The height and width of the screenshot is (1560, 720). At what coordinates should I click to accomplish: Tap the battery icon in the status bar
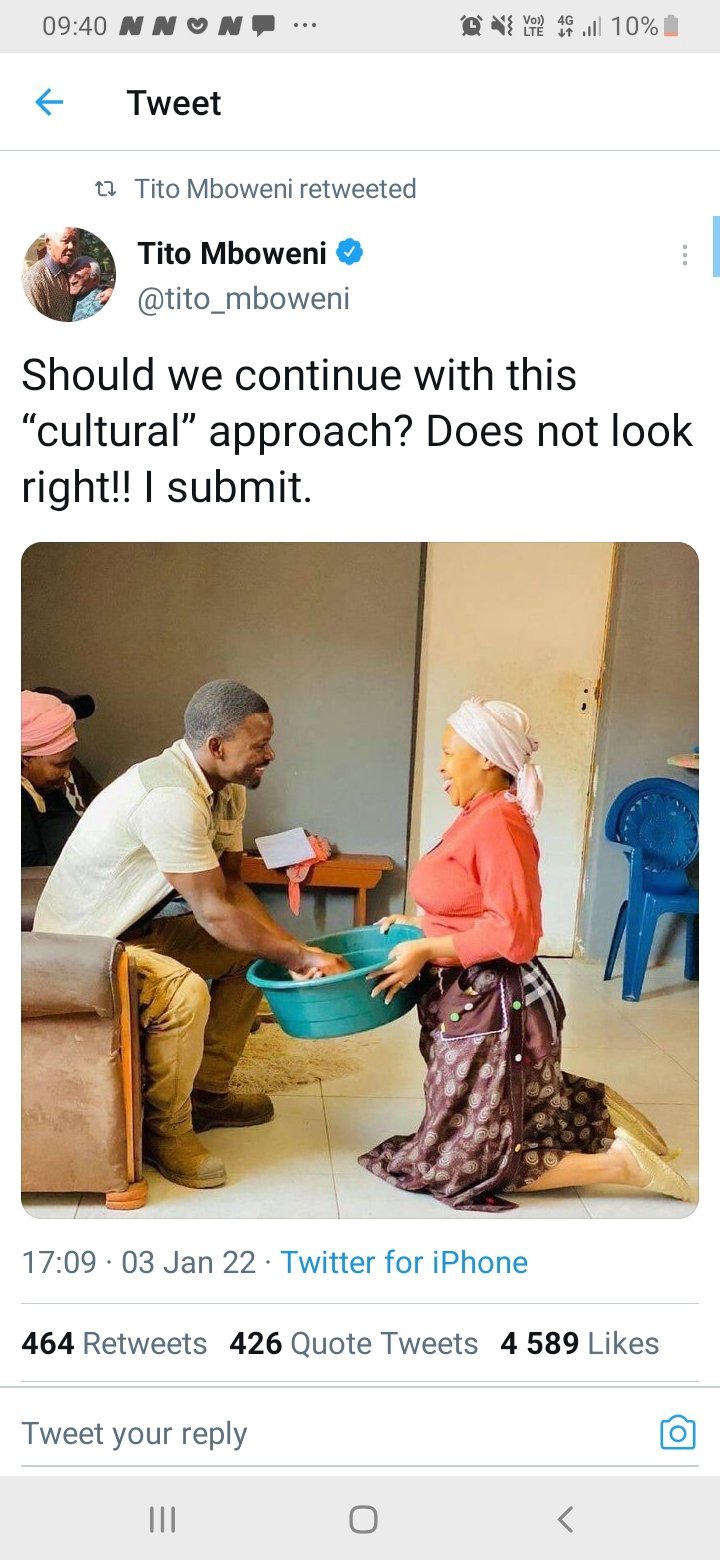672,26
